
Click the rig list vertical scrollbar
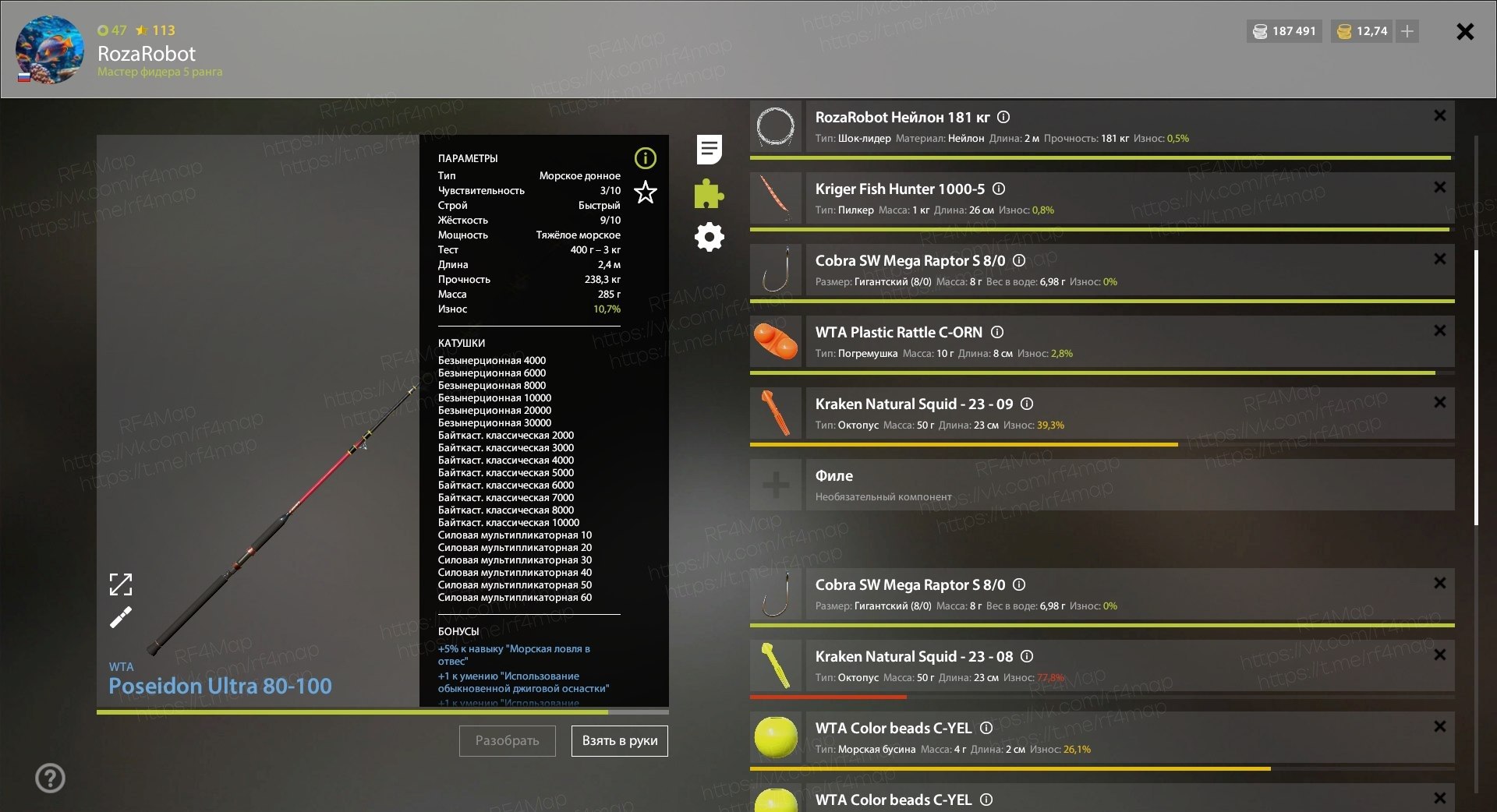[x=1476, y=387]
